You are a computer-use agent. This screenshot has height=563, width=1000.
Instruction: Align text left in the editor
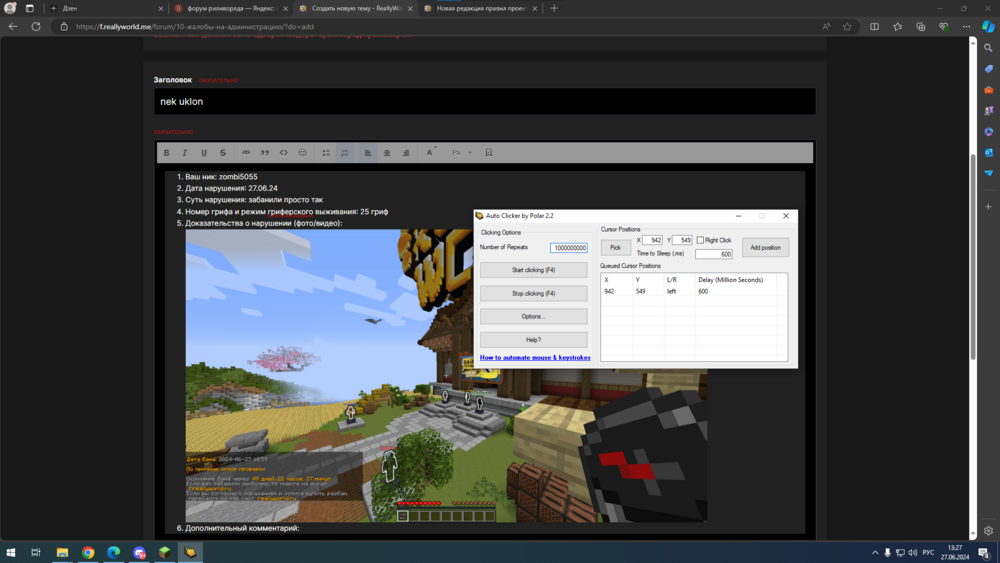368,153
